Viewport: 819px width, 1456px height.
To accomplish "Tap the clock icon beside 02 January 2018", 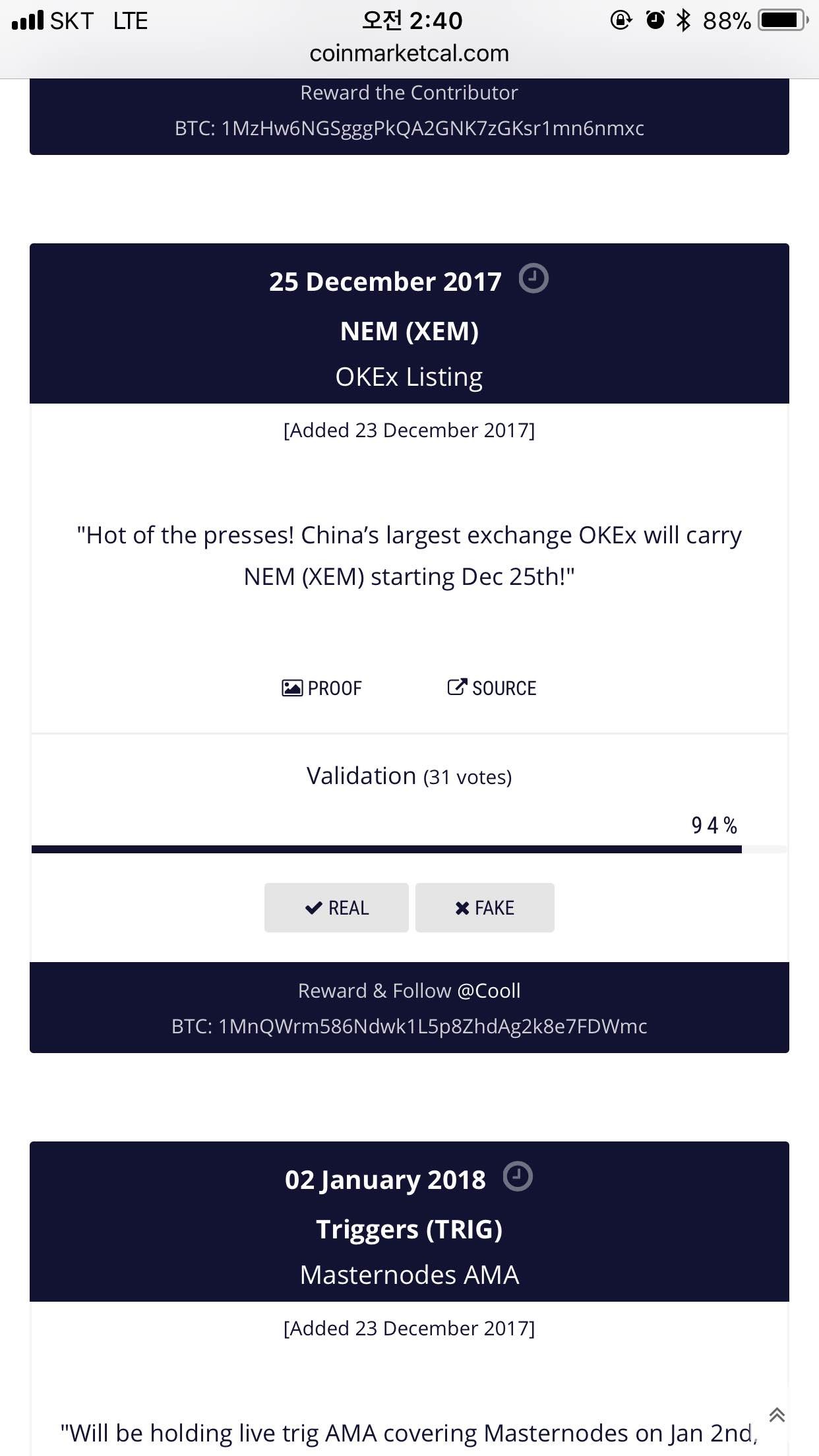I will [x=518, y=1176].
